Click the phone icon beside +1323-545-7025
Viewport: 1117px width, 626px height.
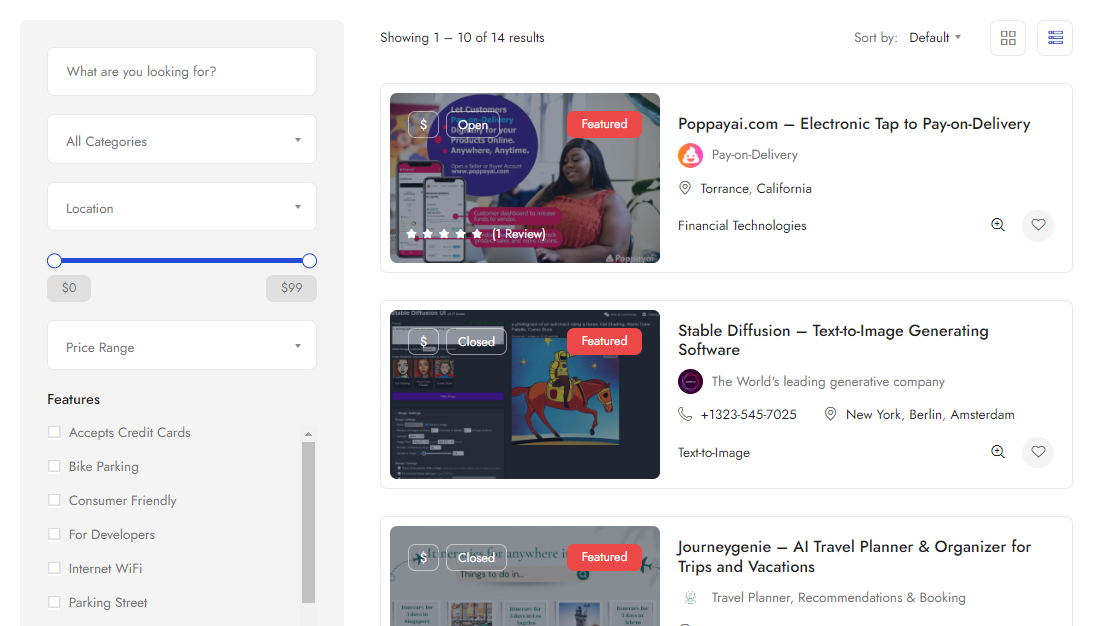coord(685,414)
